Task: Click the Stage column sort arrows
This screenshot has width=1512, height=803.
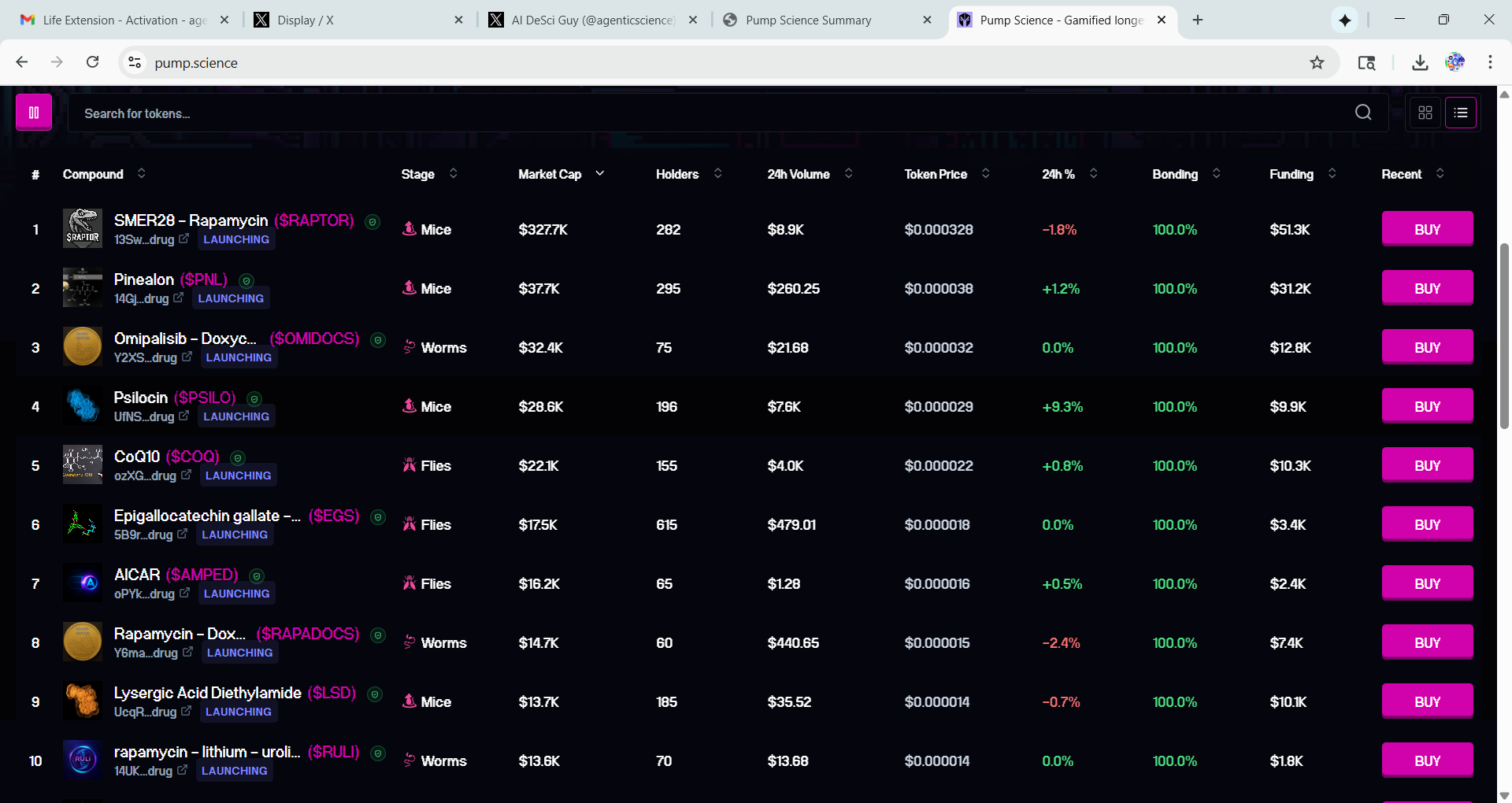Action: coord(452,174)
